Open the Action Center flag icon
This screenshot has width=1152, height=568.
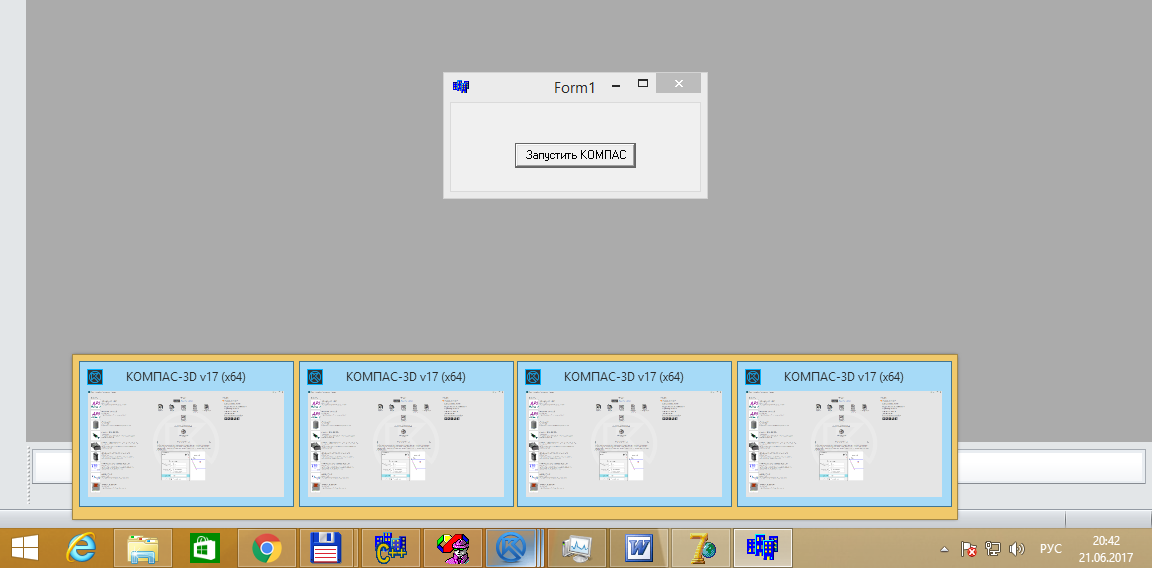click(x=968, y=549)
